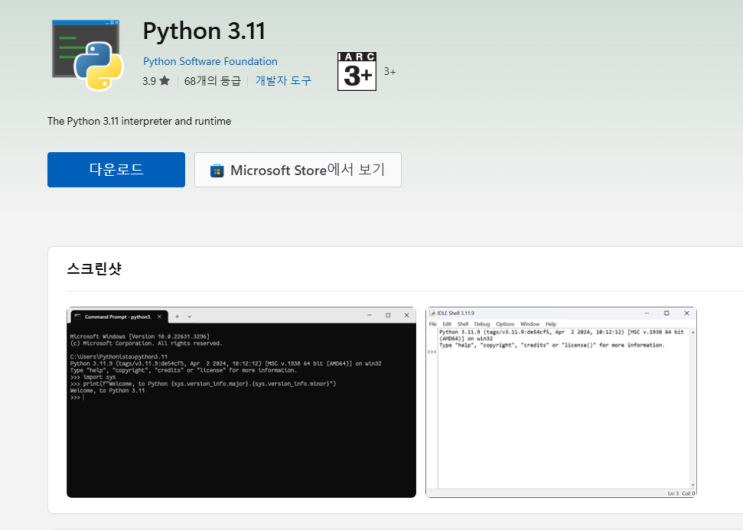
Task: Click the plus new-tab icon in terminal screenshot
Action: [178, 315]
